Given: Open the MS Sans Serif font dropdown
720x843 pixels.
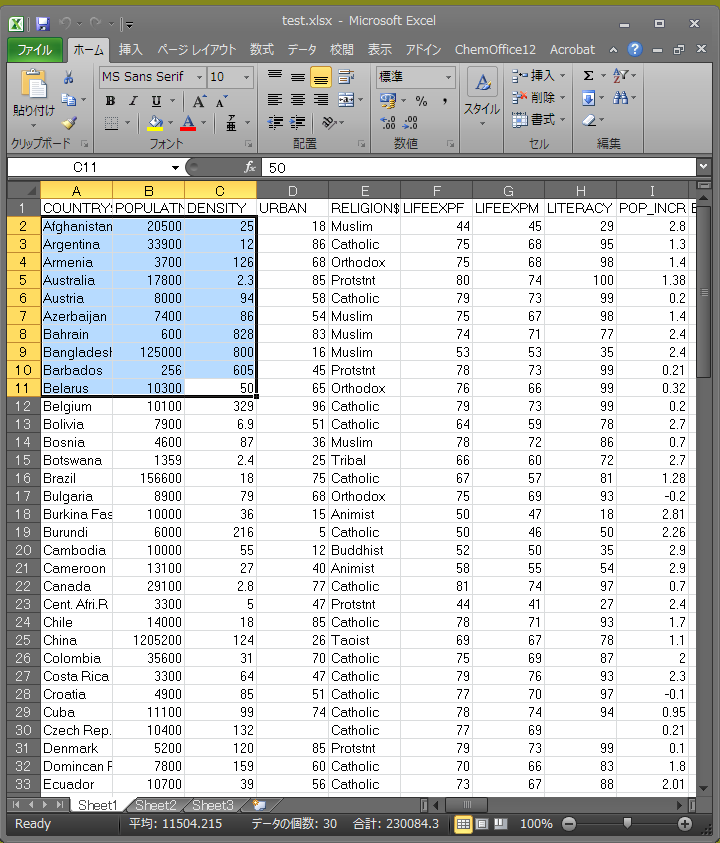Looking at the screenshot, I should click(x=199, y=77).
